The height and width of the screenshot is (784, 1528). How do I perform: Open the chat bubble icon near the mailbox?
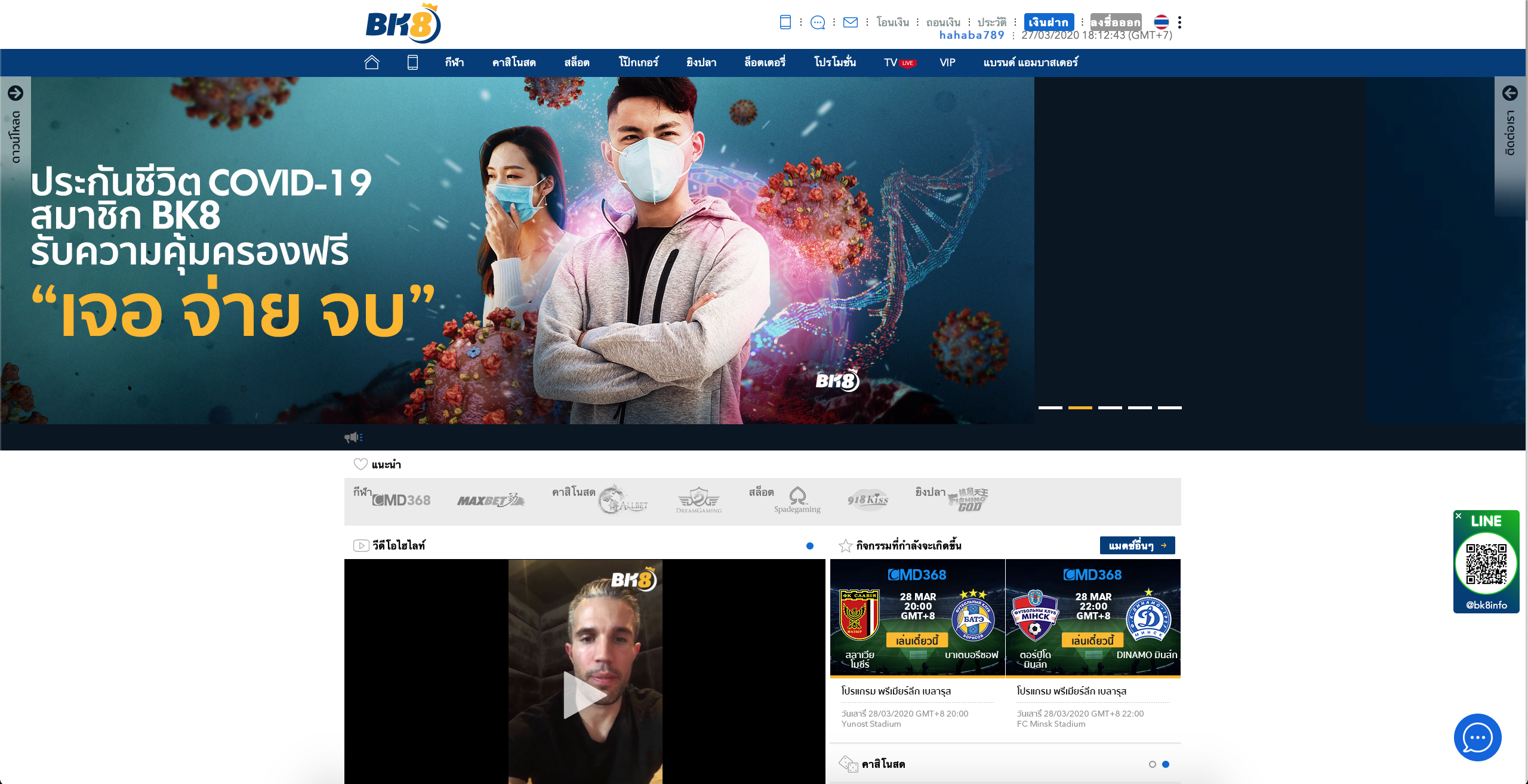pyautogui.click(x=818, y=23)
